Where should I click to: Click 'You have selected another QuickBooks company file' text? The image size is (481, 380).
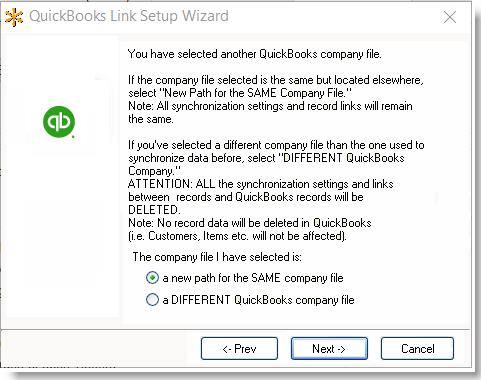(x=255, y=54)
